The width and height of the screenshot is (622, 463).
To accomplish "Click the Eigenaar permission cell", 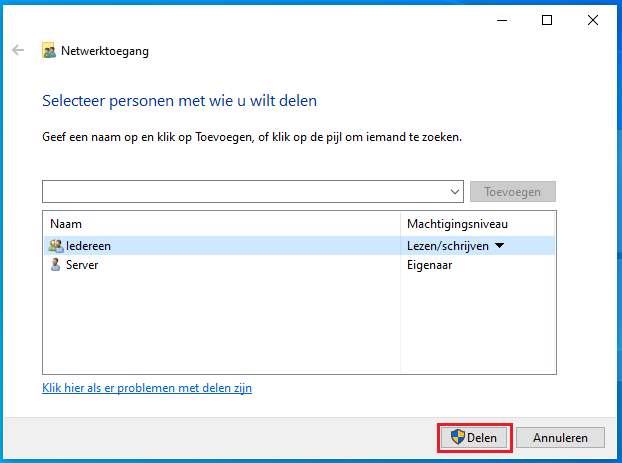I will pyautogui.click(x=430, y=265).
